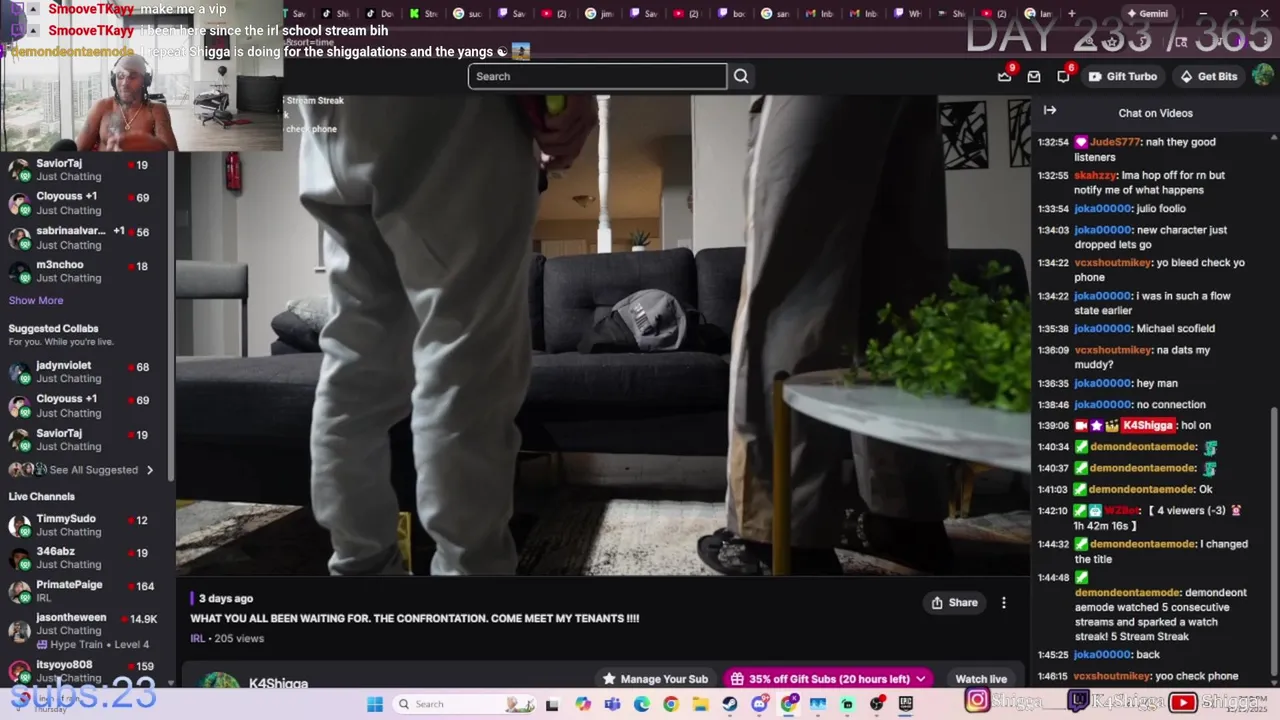
Task: Click the Suggested Collabs heading
Action: click(53, 329)
